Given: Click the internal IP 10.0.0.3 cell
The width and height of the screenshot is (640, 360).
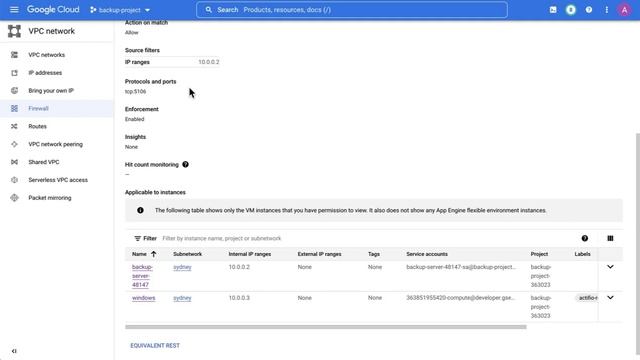Looking at the screenshot, I should pos(239,298).
